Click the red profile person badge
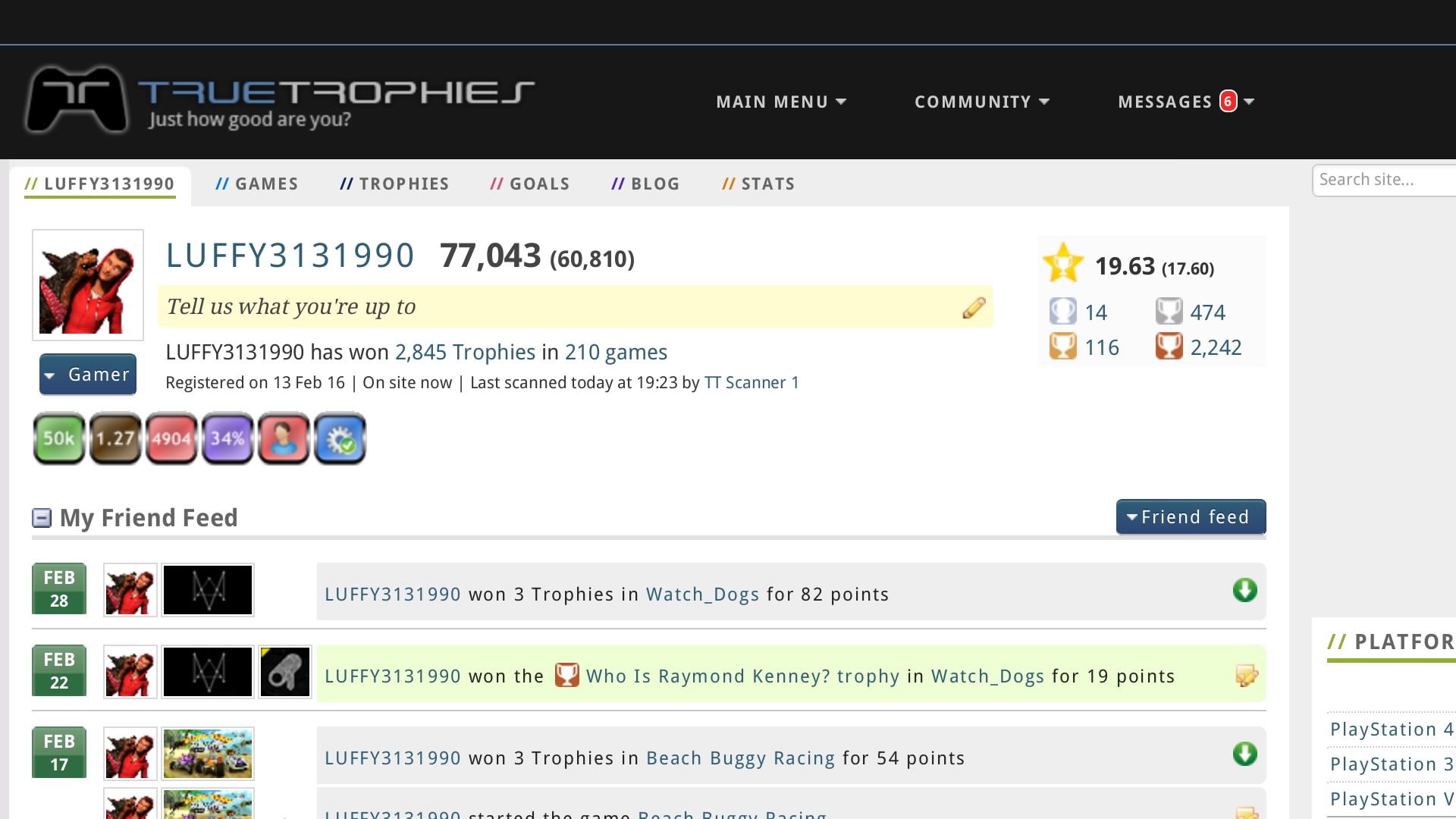Image resolution: width=1456 pixels, height=819 pixels. [x=284, y=438]
